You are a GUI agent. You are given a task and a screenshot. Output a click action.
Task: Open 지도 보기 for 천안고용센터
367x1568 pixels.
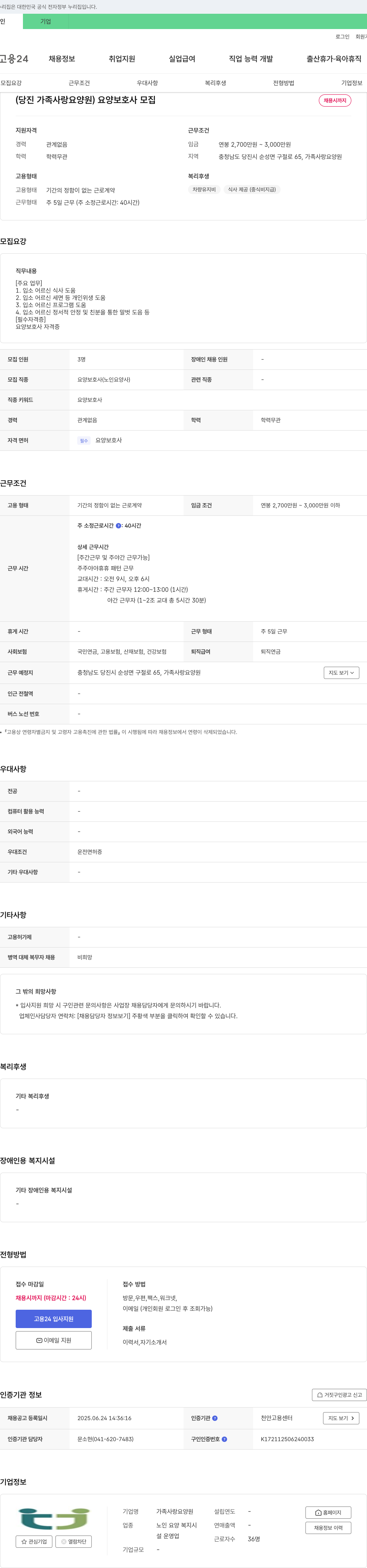tap(341, 1418)
